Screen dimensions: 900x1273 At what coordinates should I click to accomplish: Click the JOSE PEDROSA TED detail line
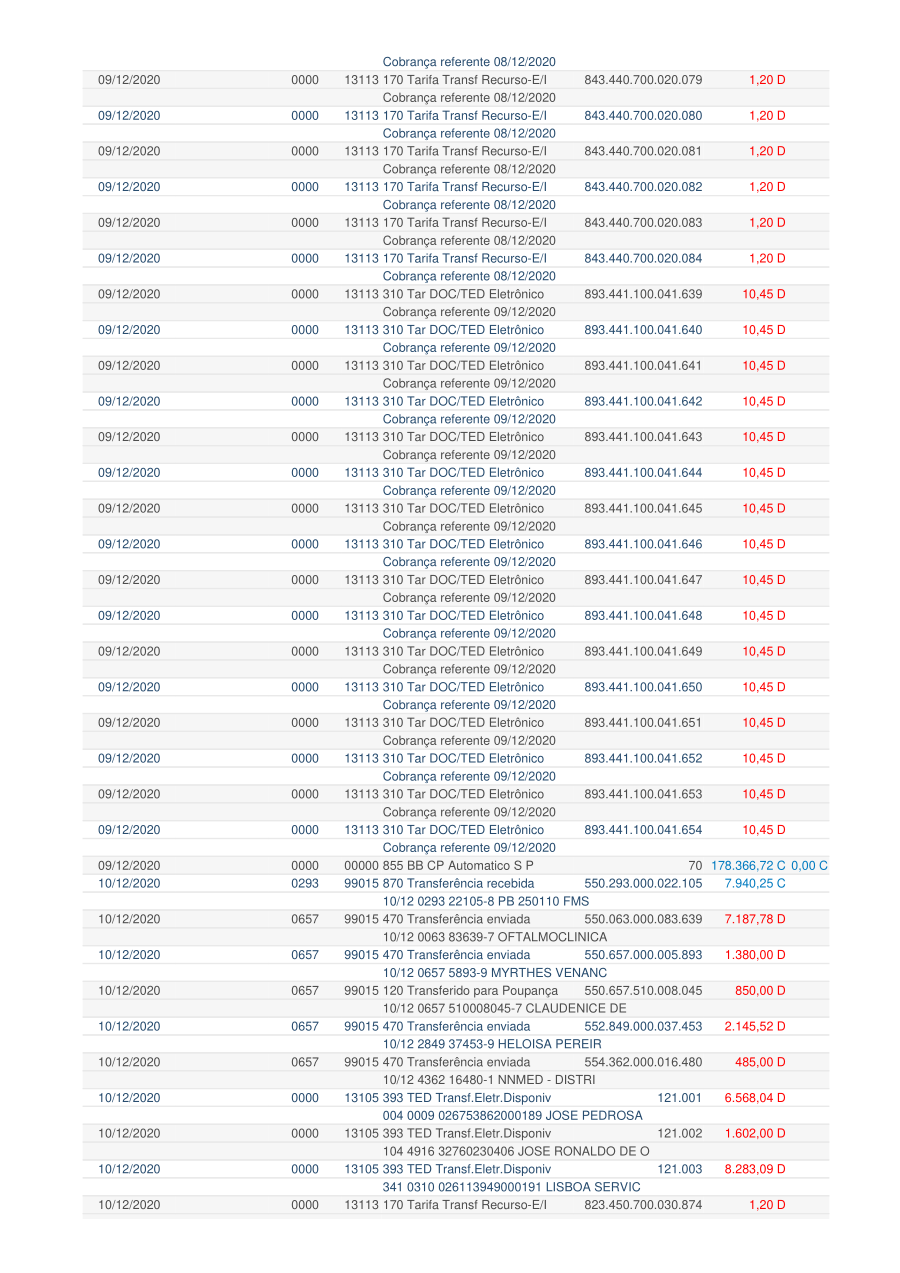tap(511, 1116)
